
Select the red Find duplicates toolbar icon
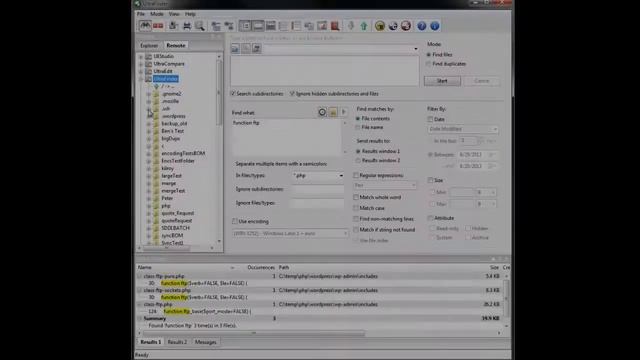coord(158,26)
